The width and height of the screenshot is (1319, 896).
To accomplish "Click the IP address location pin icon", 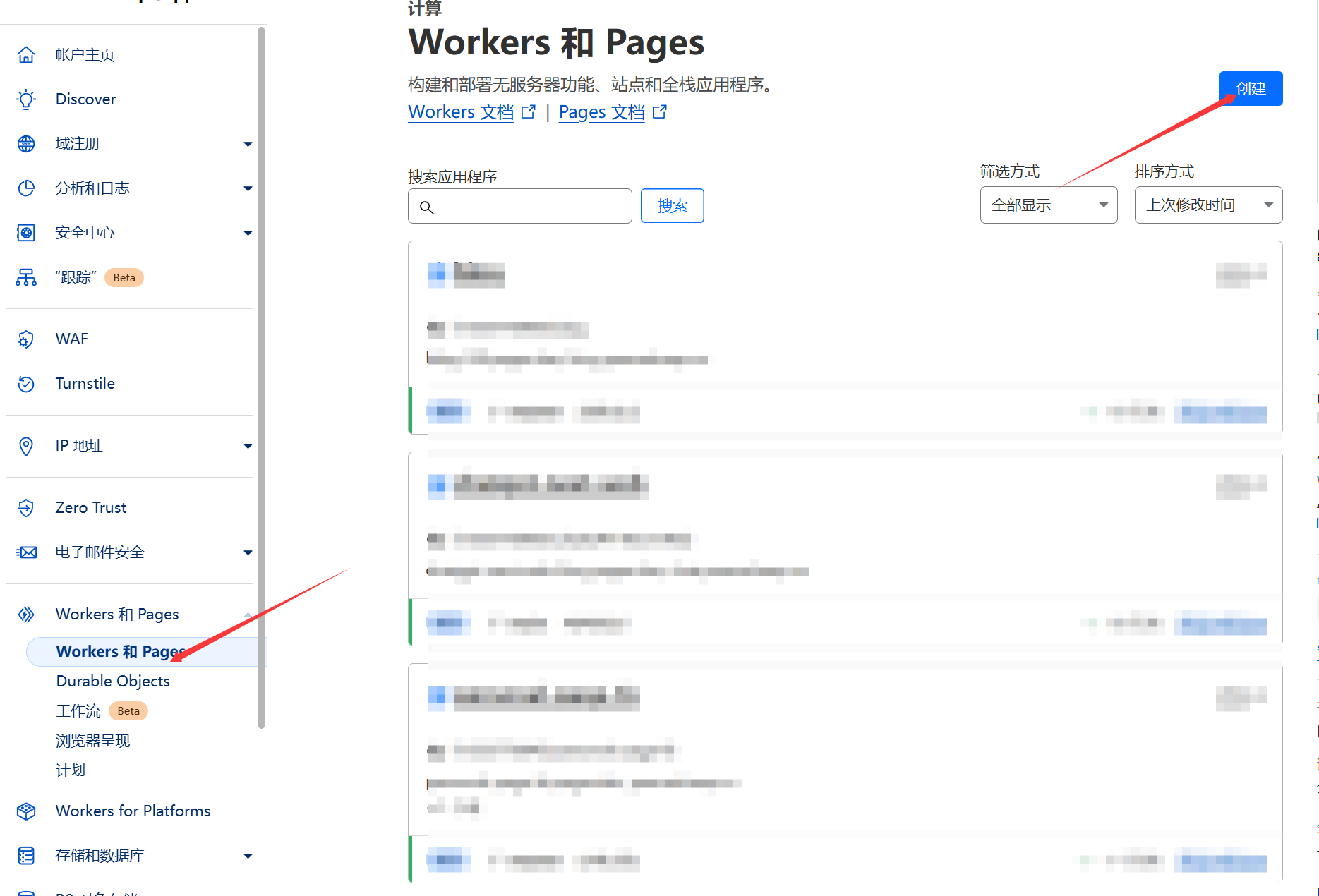I will [x=26, y=446].
